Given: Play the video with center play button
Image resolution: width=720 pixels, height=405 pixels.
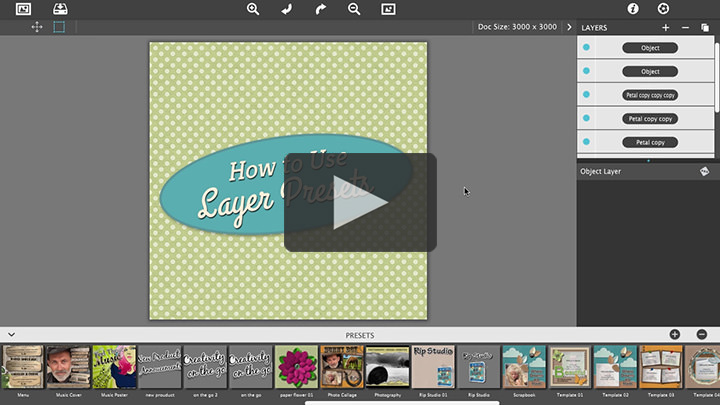Looking at the screenshot, I should pos(360,202).
